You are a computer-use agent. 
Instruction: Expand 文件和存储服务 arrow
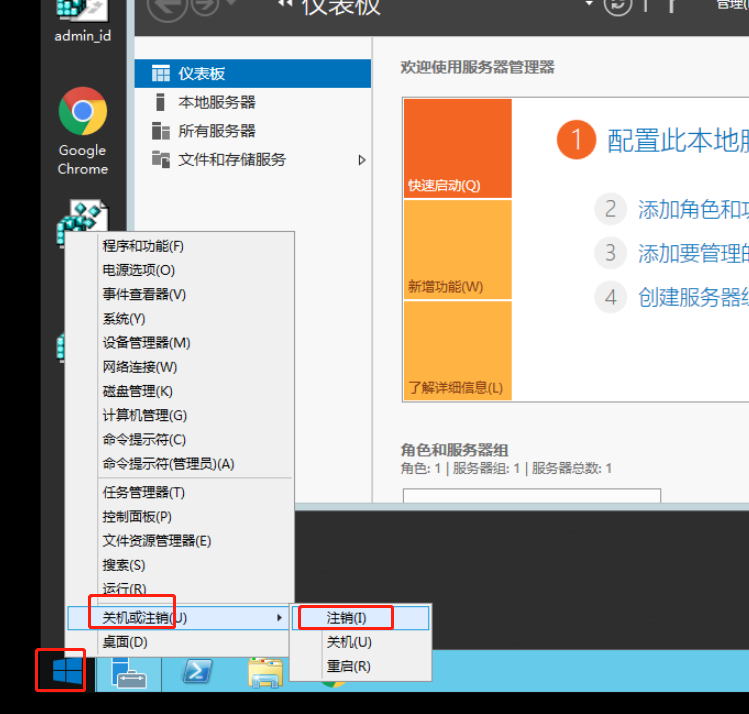361,160
